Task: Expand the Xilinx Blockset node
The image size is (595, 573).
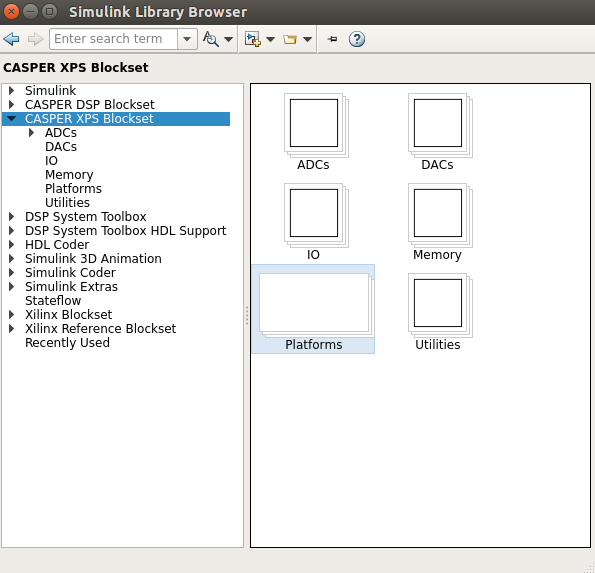Action: point(12,315)
